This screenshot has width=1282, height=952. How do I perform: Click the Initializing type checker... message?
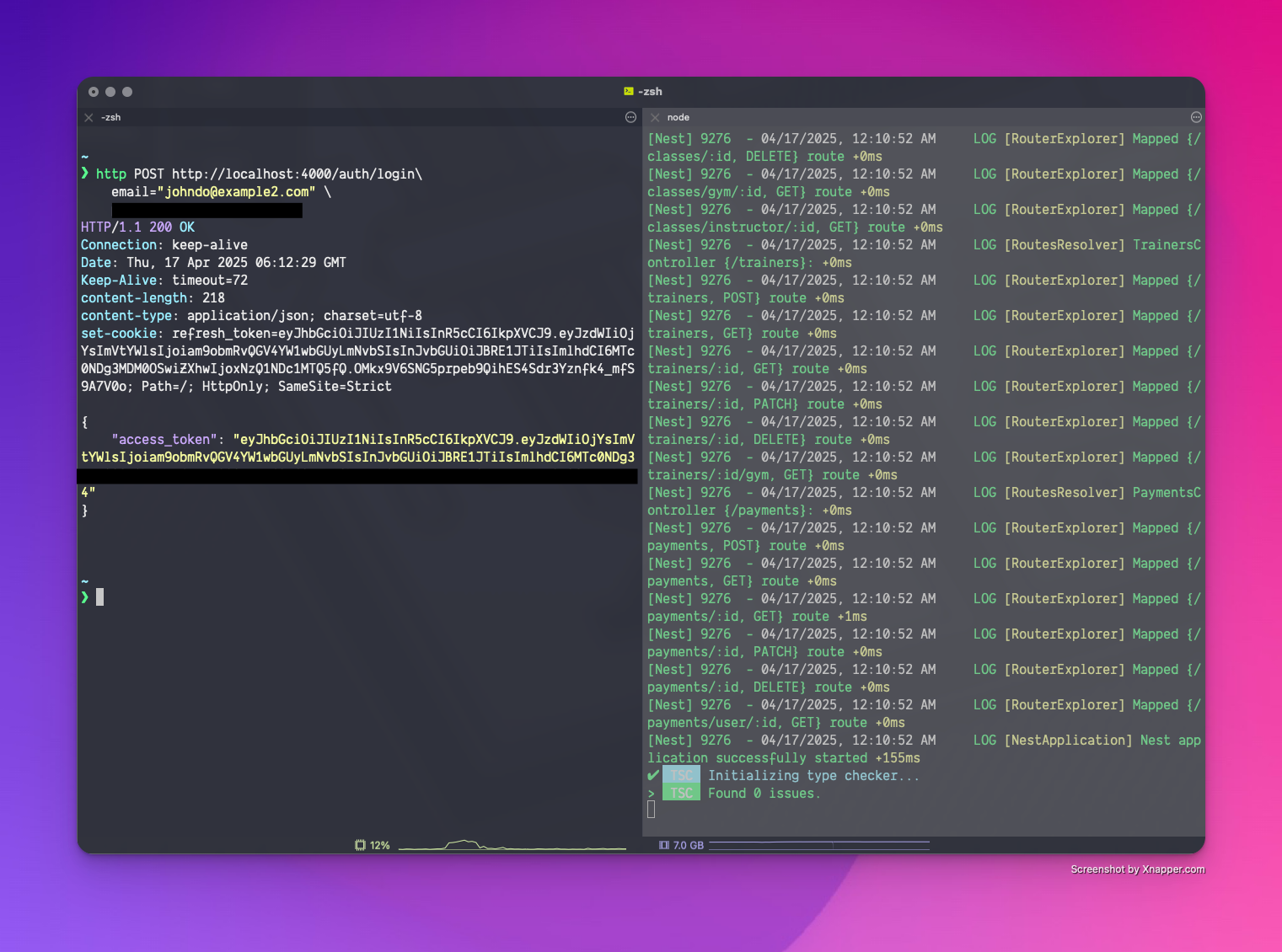pyautogui.click(x=813, y=775)
